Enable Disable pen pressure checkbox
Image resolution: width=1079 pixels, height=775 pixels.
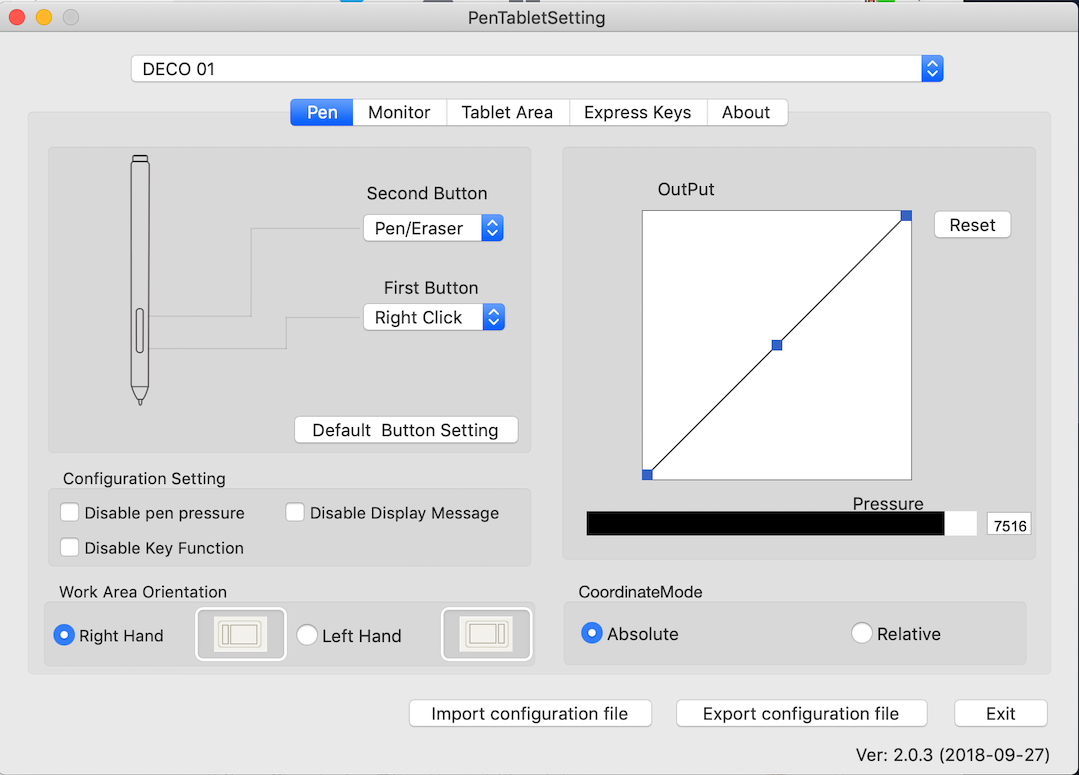(x=70, y=513)
